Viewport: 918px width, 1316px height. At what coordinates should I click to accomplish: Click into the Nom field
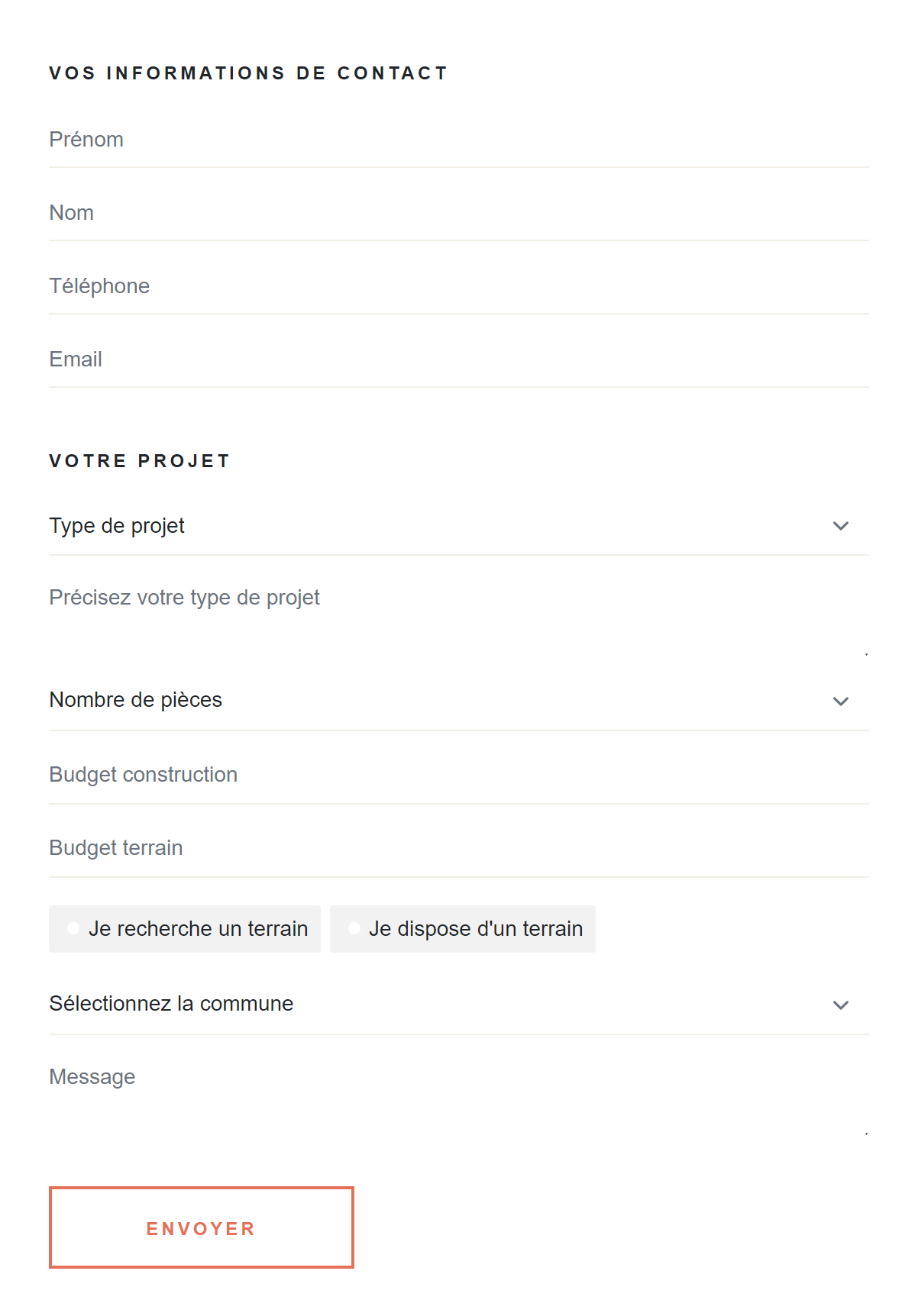point(458,214)
